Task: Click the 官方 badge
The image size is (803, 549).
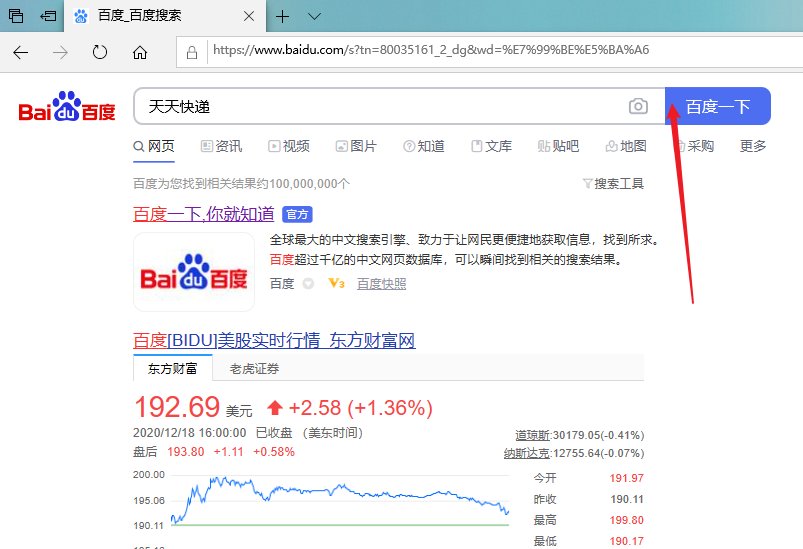Action: (297, 215)
